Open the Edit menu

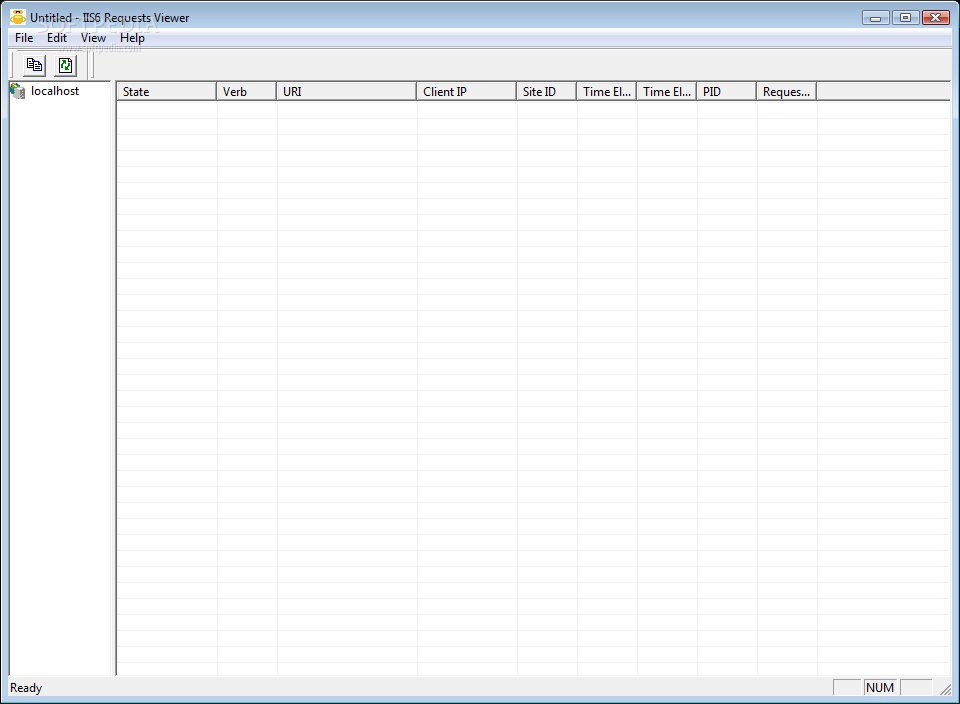click(57, 38)
